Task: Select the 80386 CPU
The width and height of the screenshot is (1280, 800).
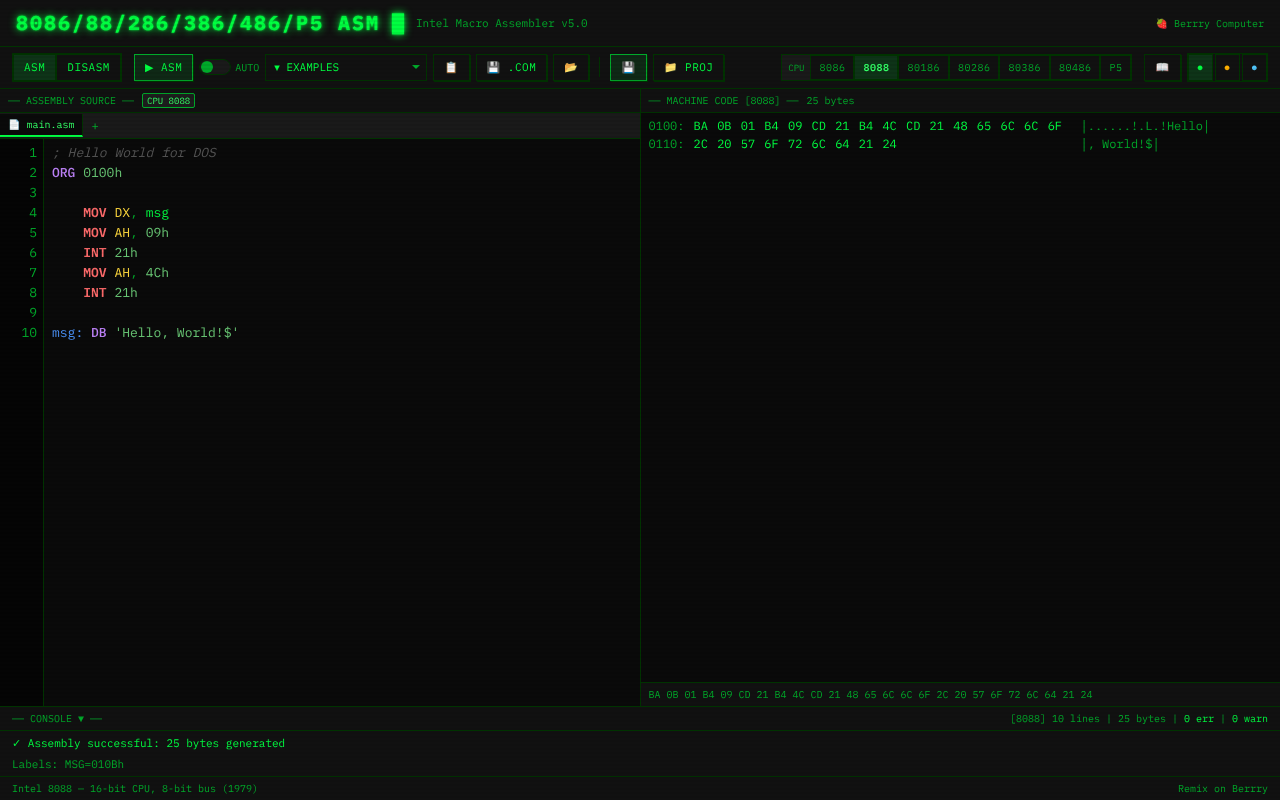Action: pyautogui.click(x=1024, y=68)
